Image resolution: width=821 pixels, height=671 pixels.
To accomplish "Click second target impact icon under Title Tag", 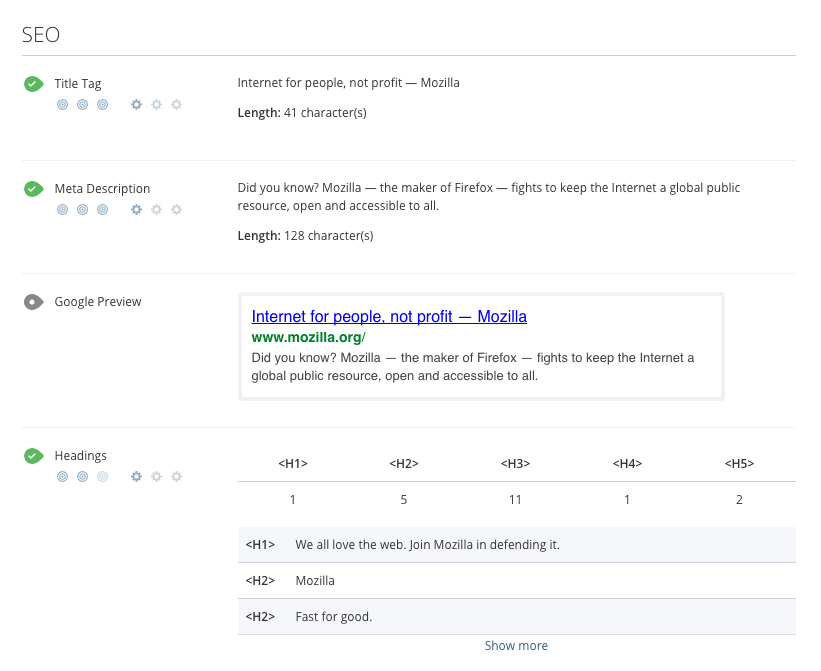I will pyautogui.click(x=82, y=105).
